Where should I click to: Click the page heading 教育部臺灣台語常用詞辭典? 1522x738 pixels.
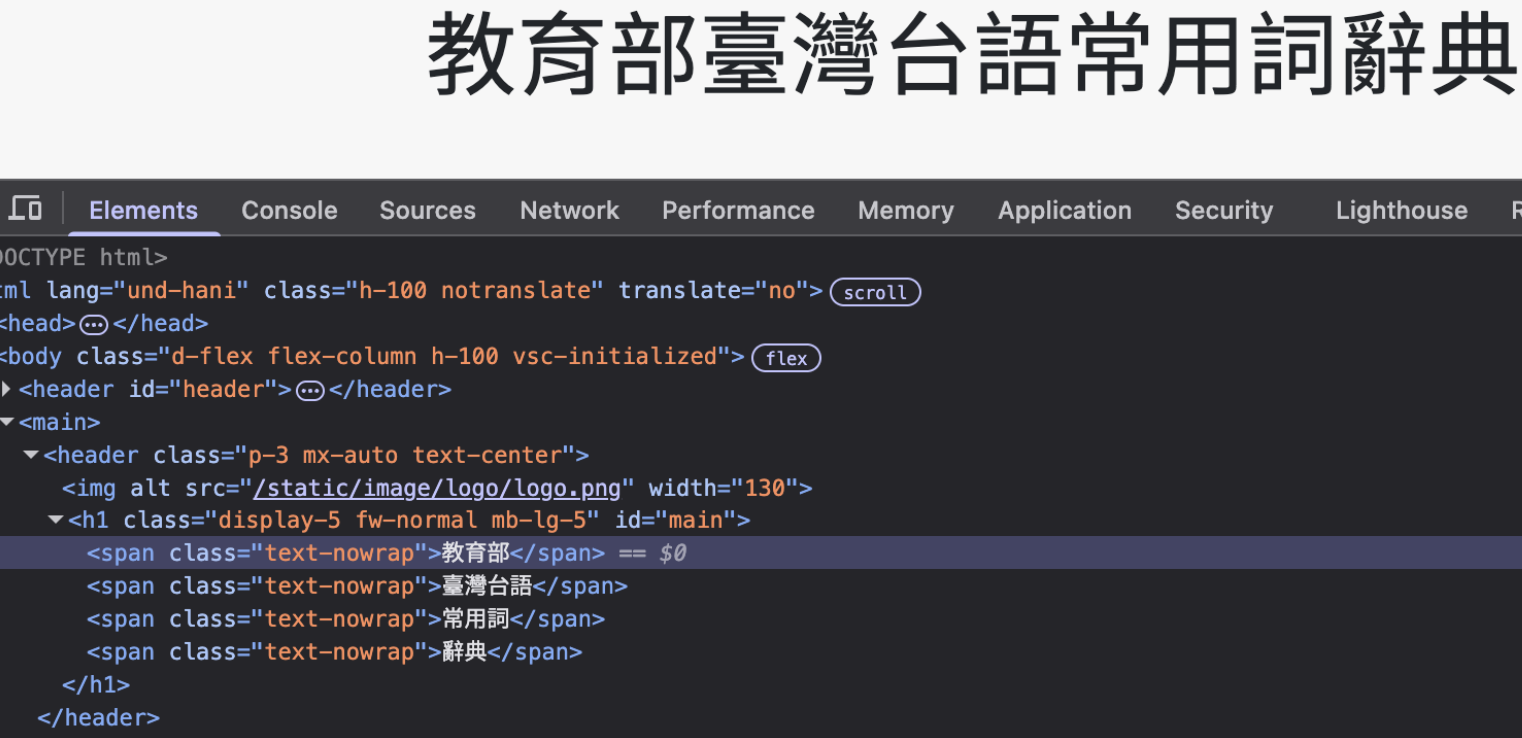point(975,55)
